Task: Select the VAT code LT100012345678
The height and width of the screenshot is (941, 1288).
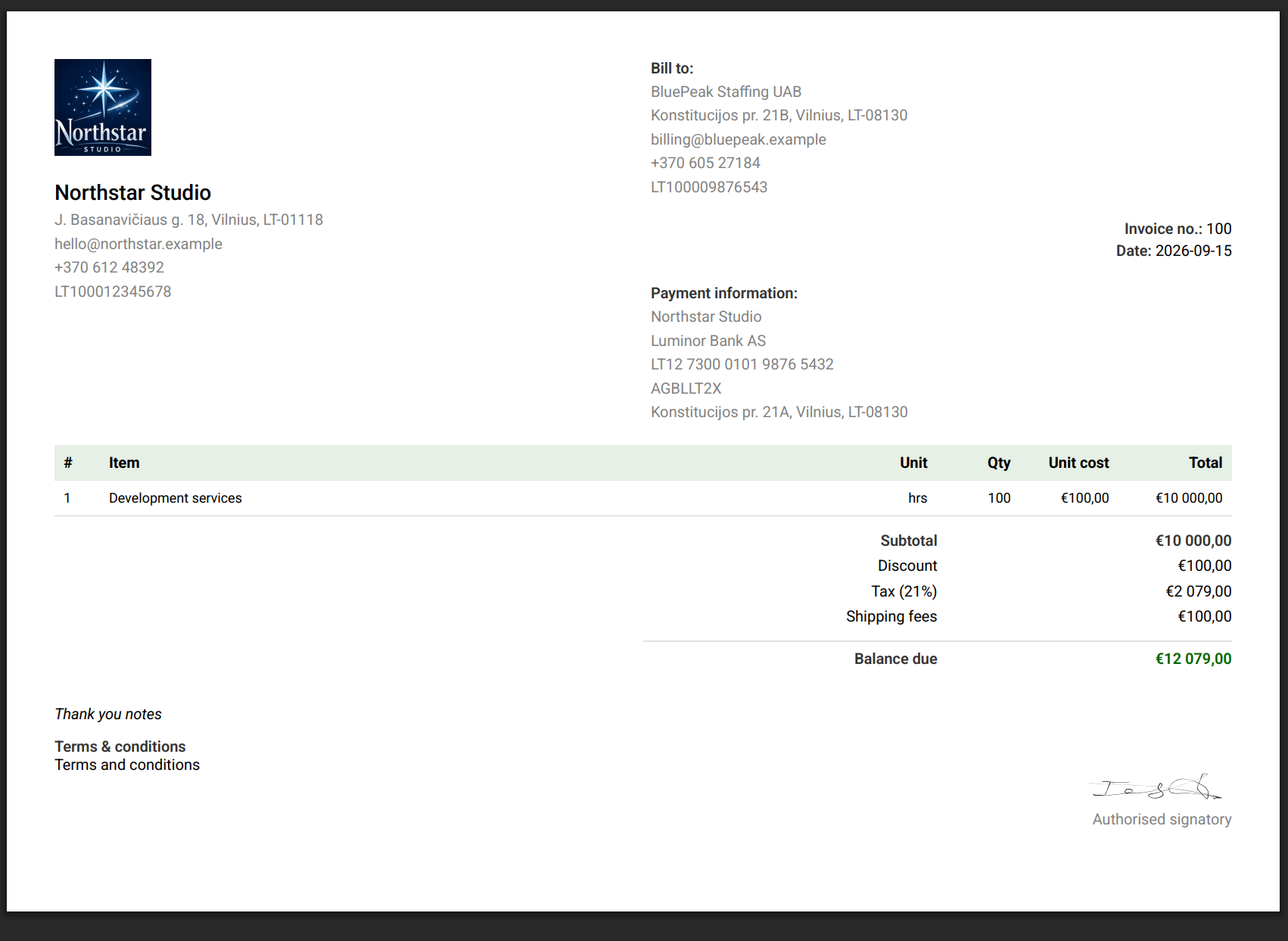Action: (x=113, y=291)
